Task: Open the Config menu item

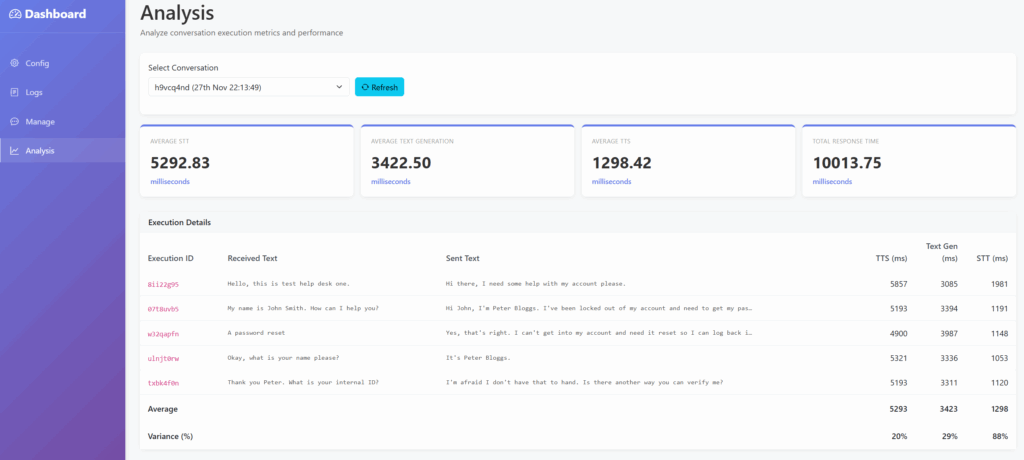Action: click(x=37, y=63)
